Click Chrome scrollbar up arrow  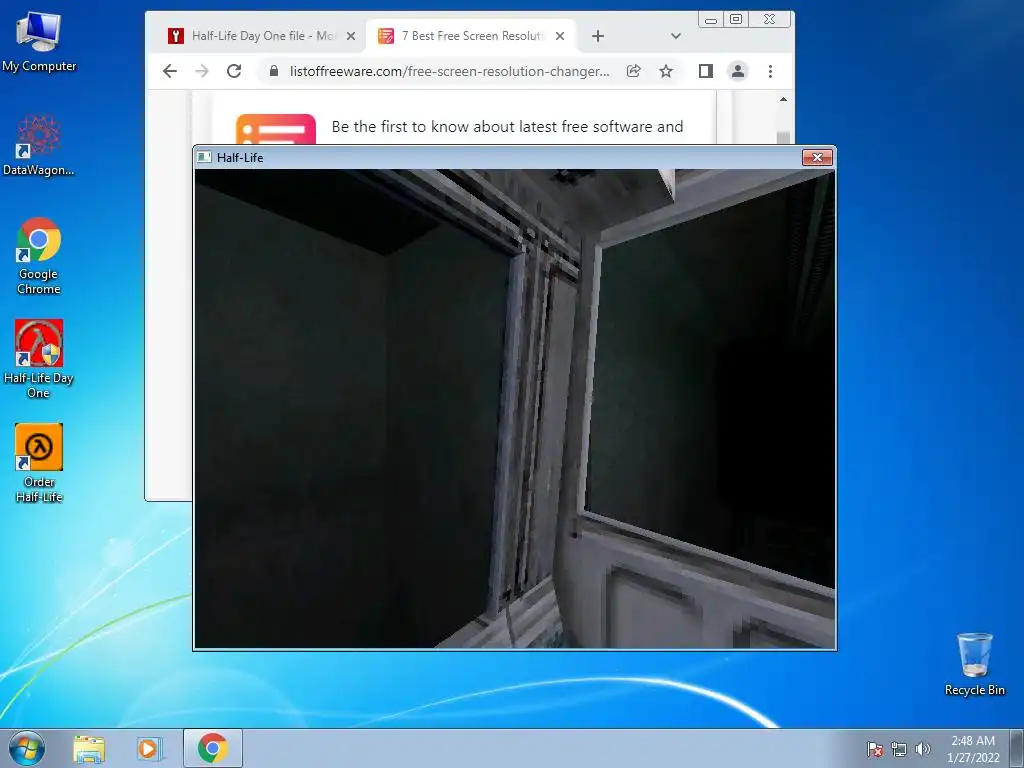784,99
